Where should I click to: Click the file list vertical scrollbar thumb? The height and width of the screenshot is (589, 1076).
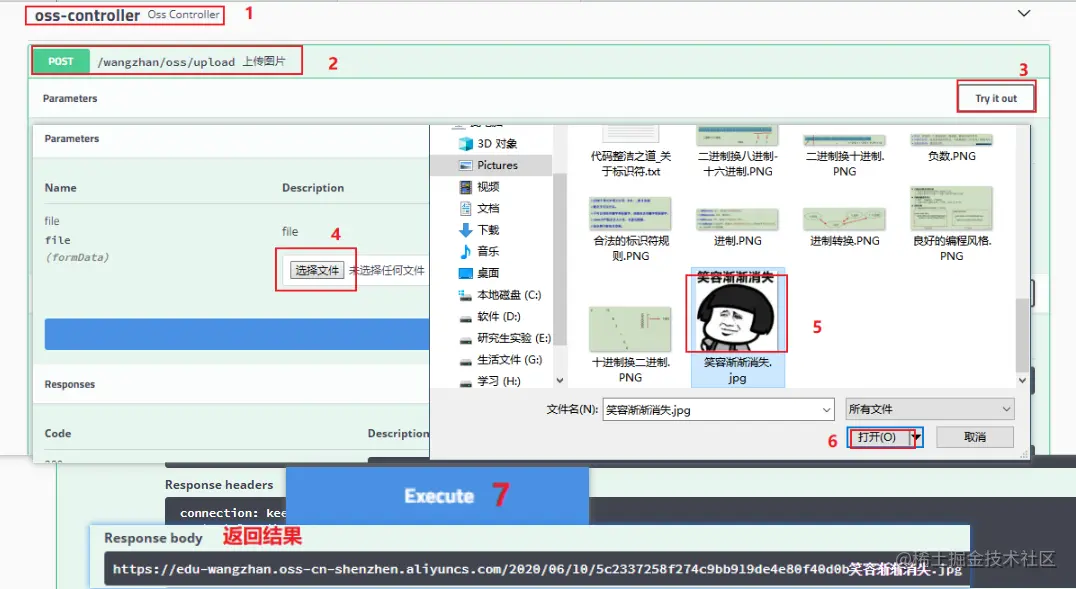[x=1022, y=334]
